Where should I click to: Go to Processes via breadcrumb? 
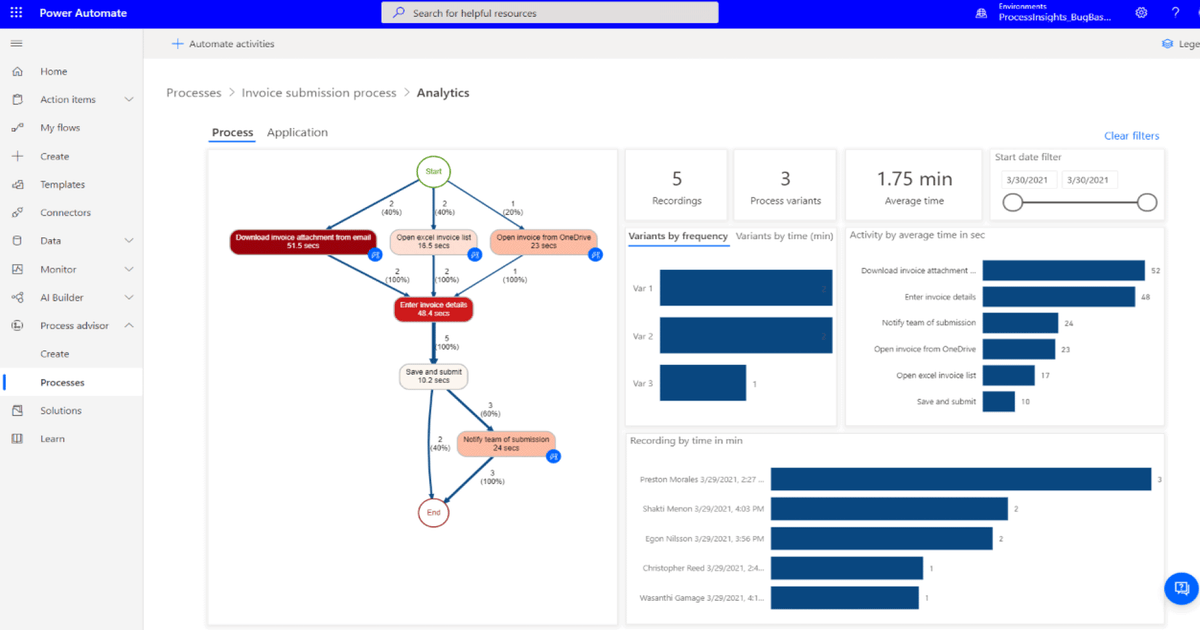(x=194, y=92)
